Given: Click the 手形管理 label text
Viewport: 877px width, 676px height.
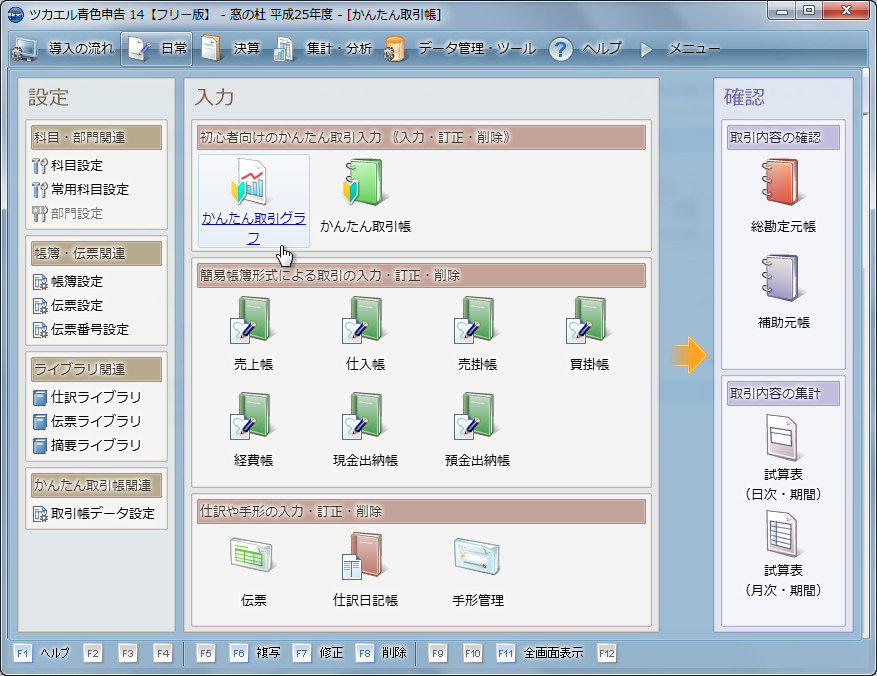Looking at the screenshot, I should click(478, 601).
